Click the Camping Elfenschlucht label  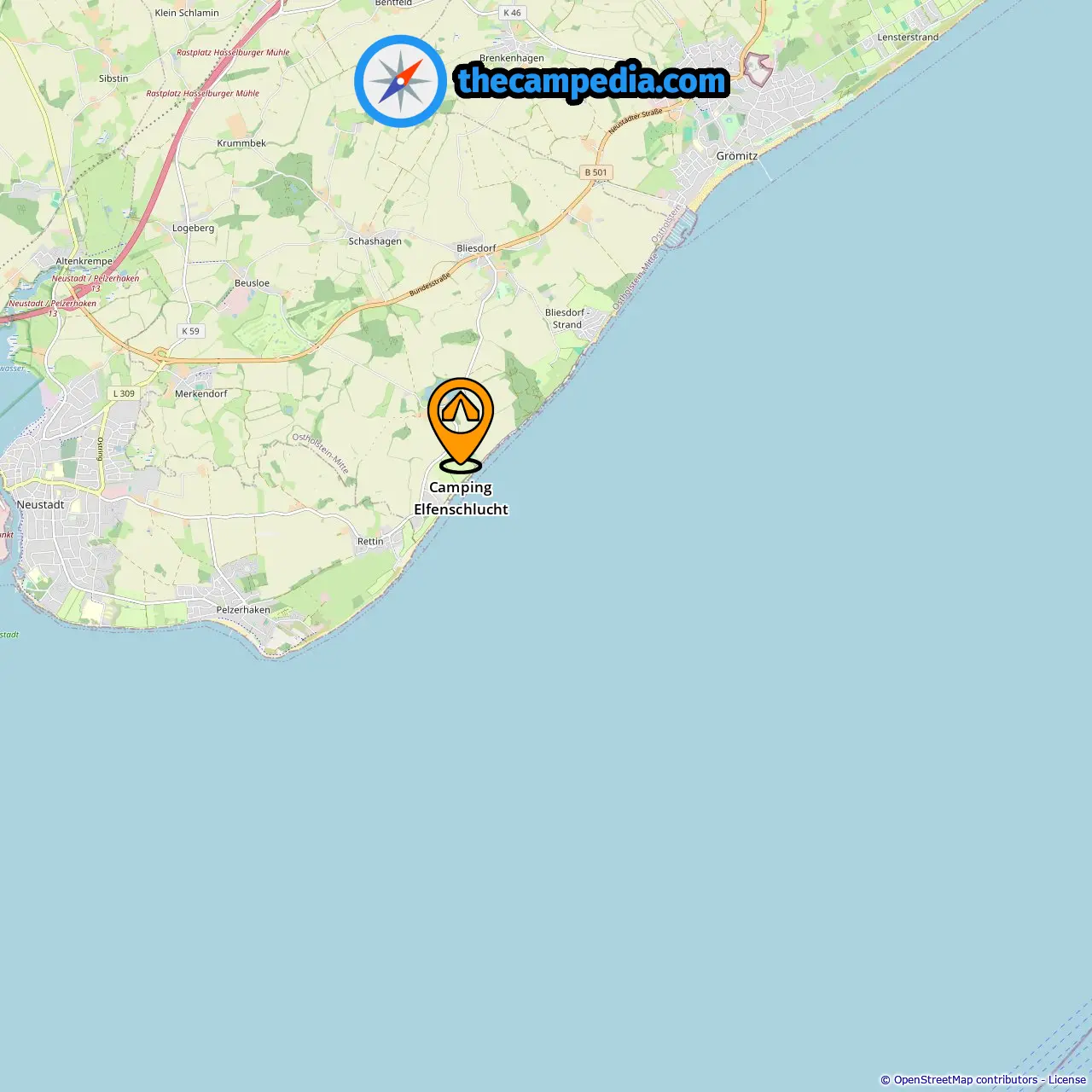pos(461,498)
